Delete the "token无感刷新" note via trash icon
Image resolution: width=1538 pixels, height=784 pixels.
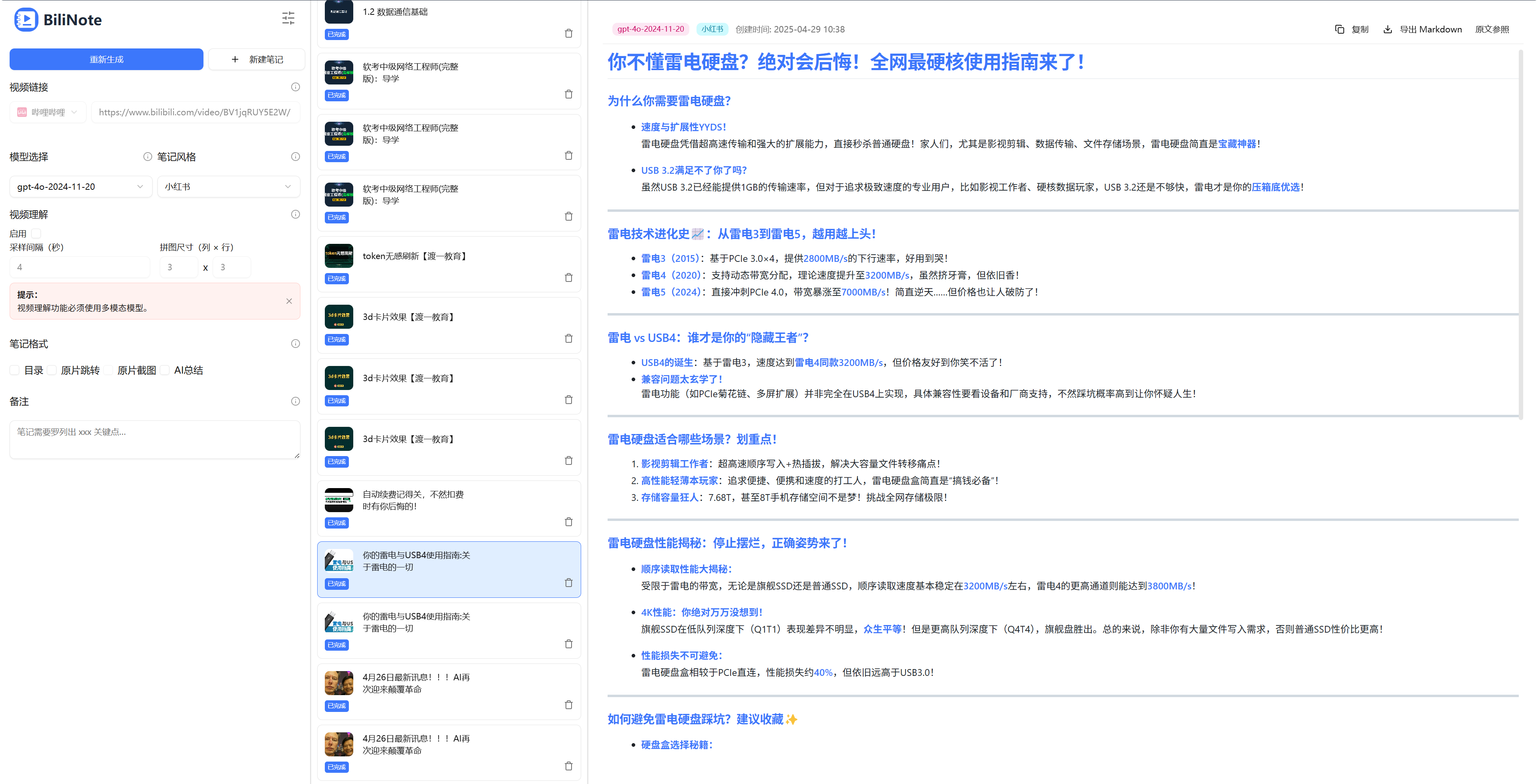tap(568, 276)
